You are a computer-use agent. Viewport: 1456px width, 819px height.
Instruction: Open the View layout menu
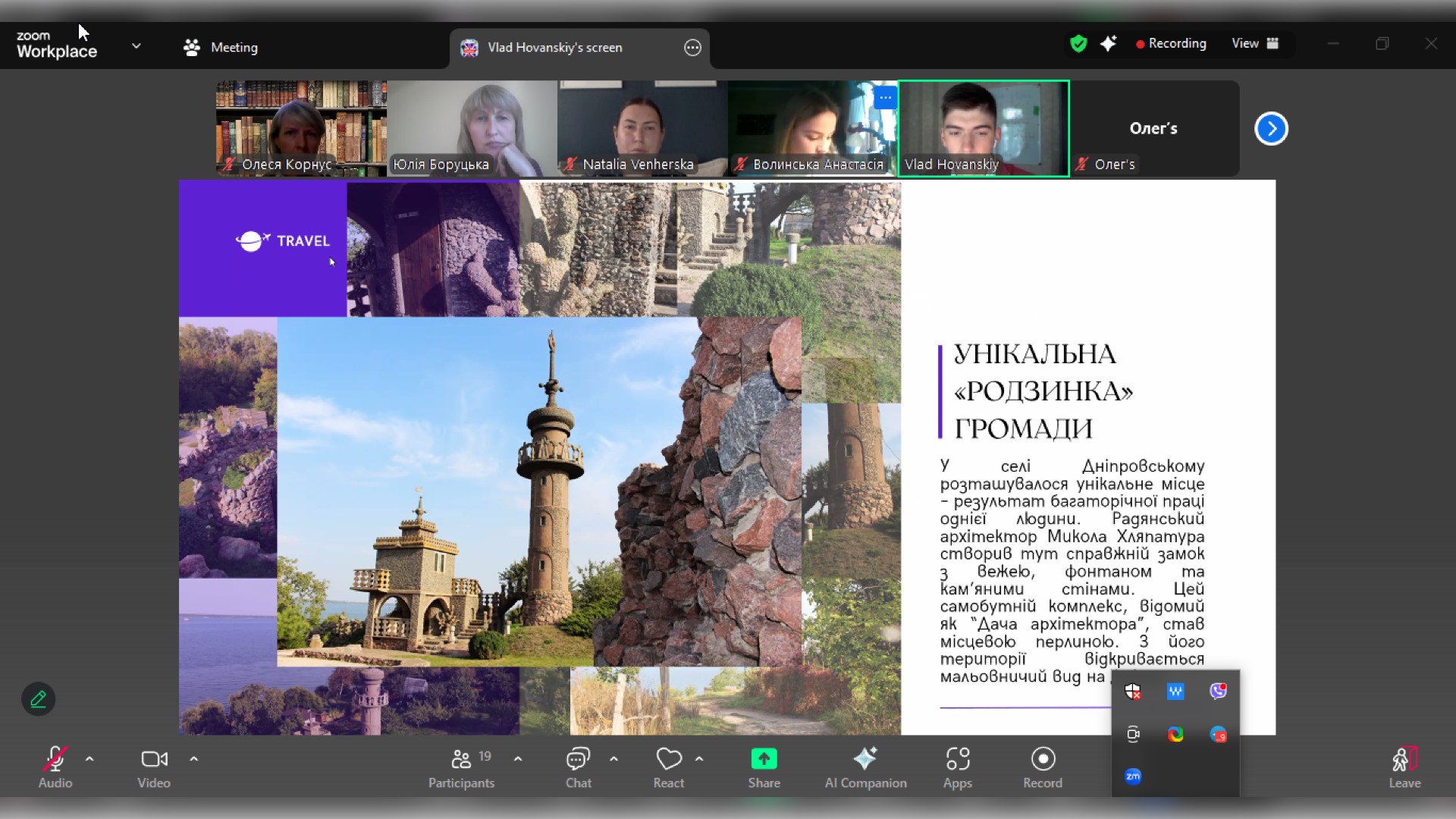(1255, 43)
